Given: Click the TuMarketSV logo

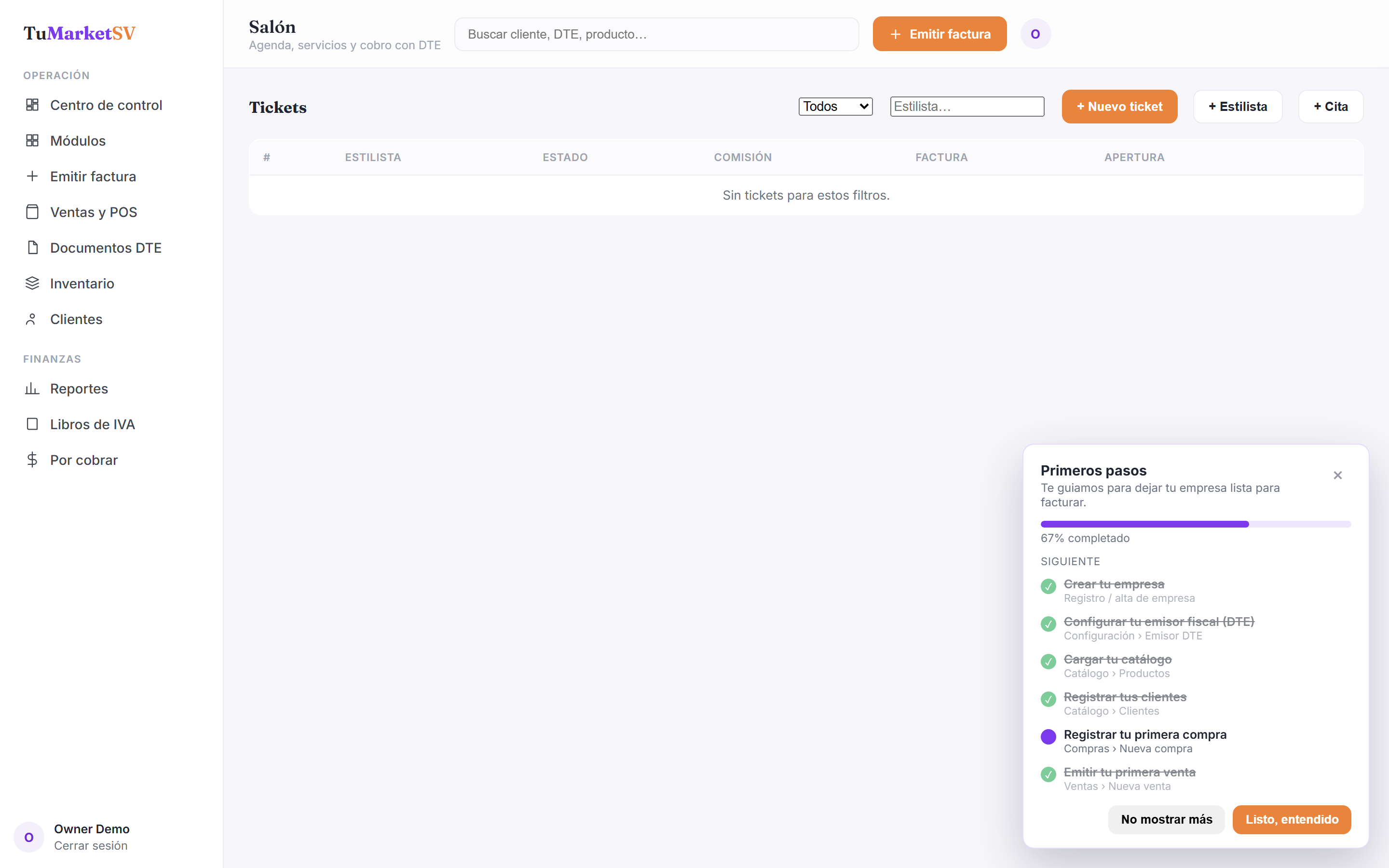Looking at the screenshot, I should (79, 33).
